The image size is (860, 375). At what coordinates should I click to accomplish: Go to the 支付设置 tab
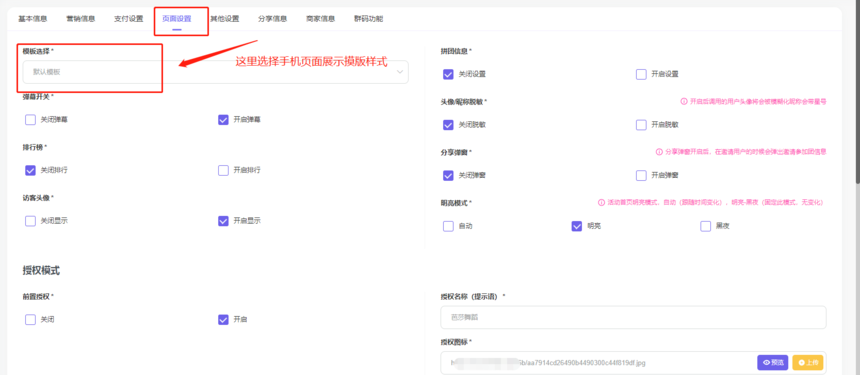pyautogui.click(x=128, y=19)
